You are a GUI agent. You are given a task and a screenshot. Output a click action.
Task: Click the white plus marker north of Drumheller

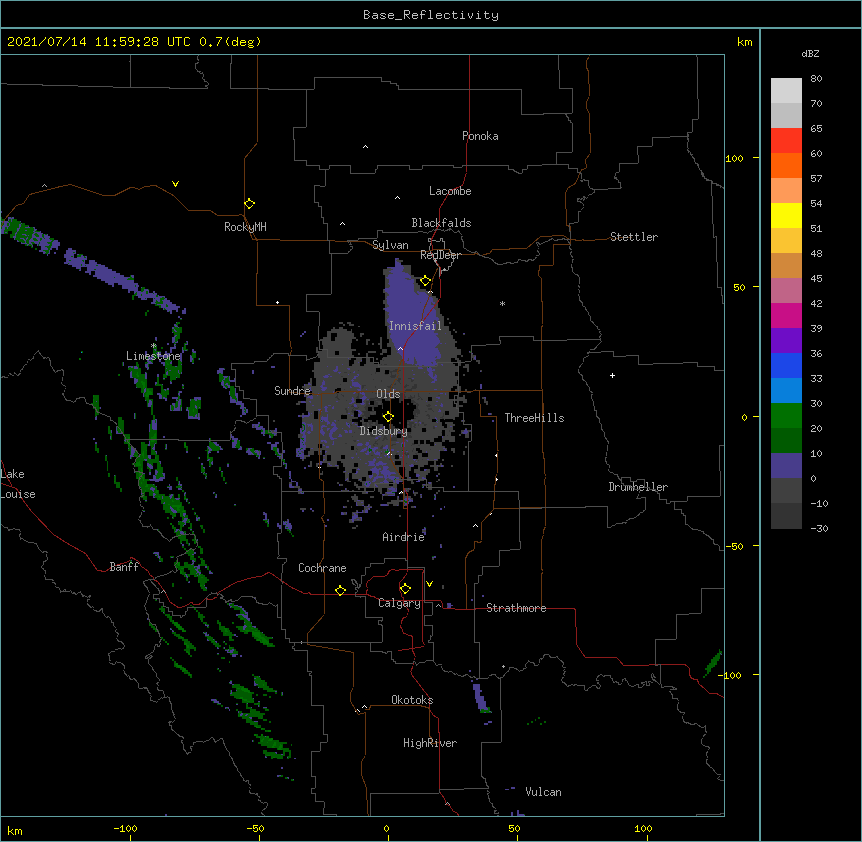pos(612,375)
